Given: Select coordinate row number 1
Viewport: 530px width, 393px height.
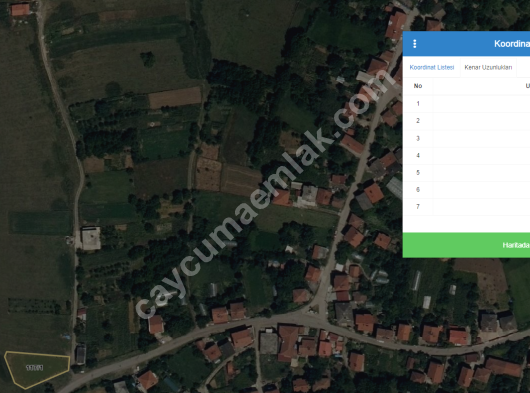Looking at the screenshot, I should point(466,104).
